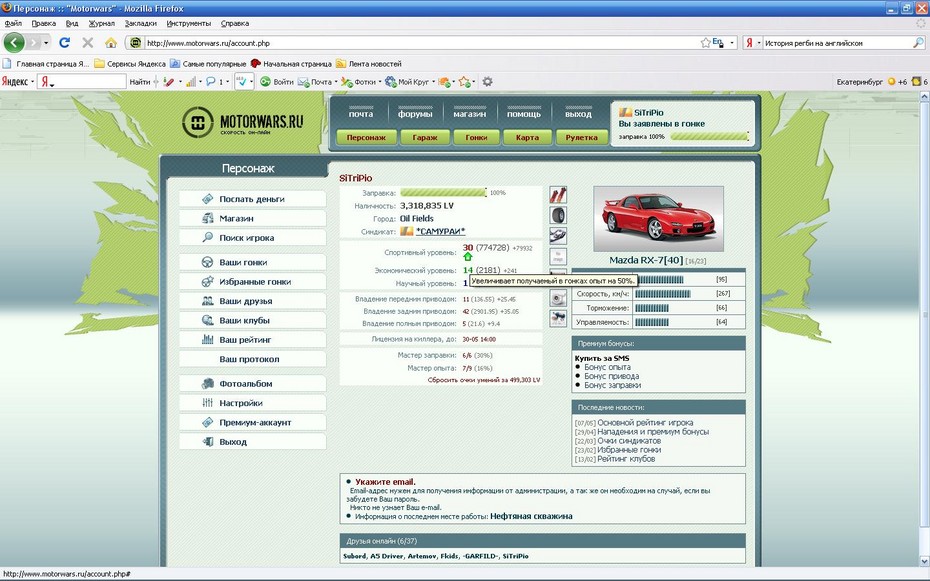Click the stop loading X icon
The width and height of the screenshot is (930, 581).
click(88, 43)
